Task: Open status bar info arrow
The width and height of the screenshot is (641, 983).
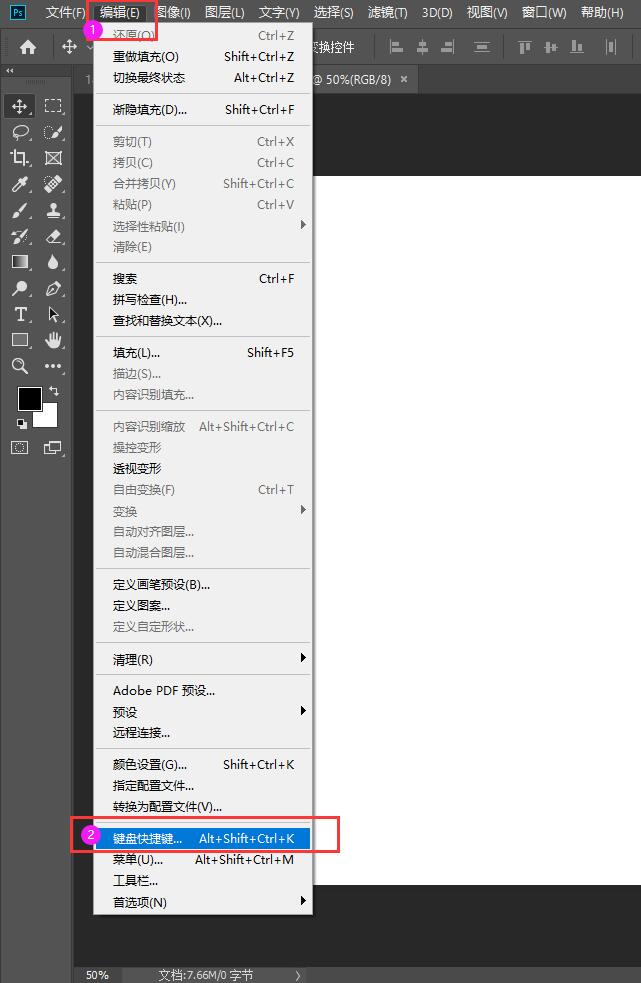Action: click(x=298, y=975)
